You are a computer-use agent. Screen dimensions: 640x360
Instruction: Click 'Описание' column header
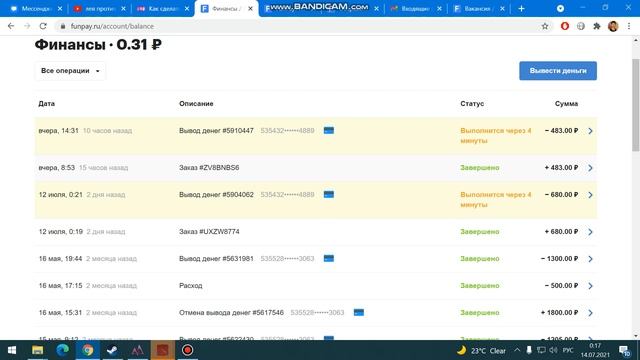coord(196,104)
